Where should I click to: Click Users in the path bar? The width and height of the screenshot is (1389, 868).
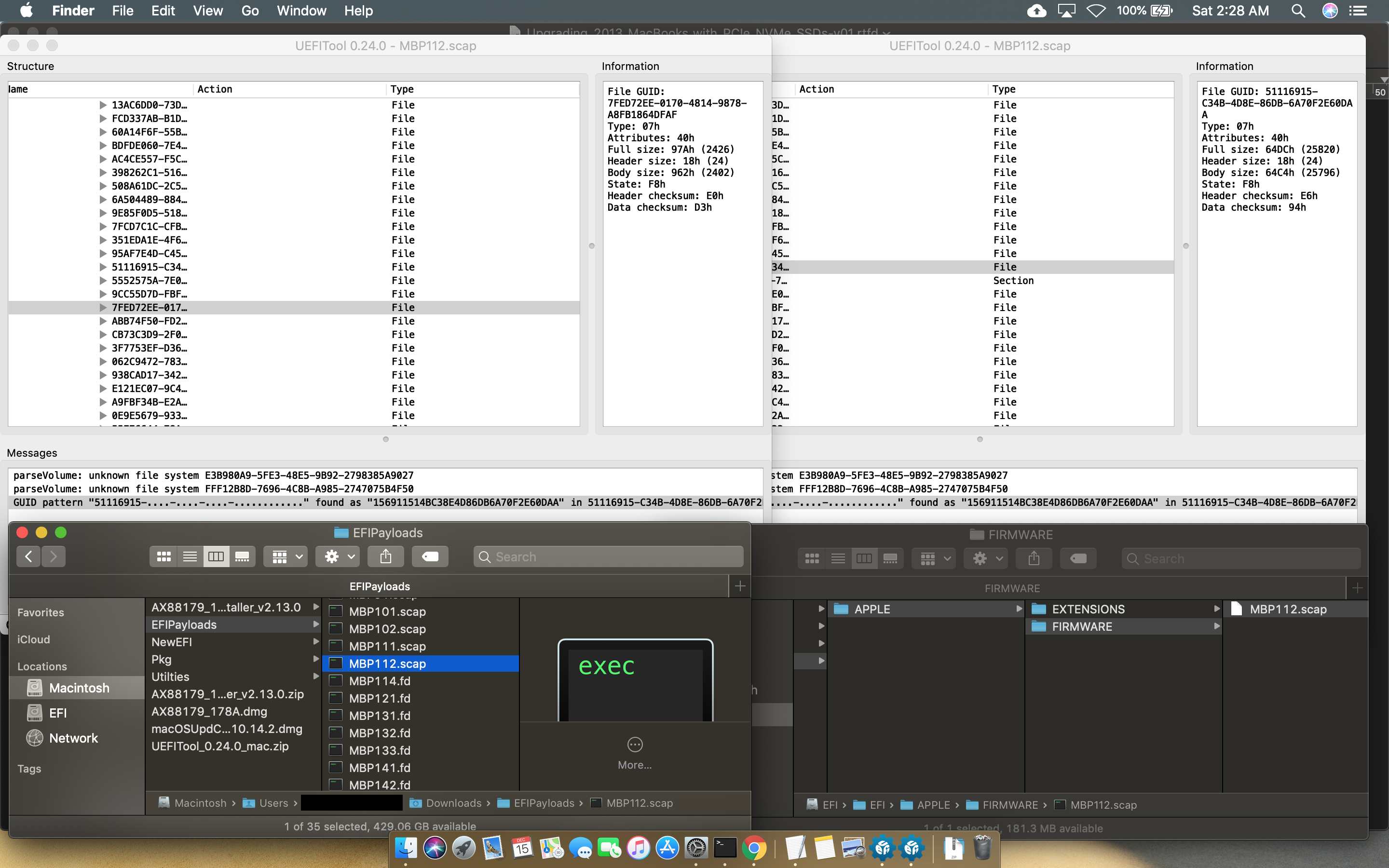click(266, 802)
